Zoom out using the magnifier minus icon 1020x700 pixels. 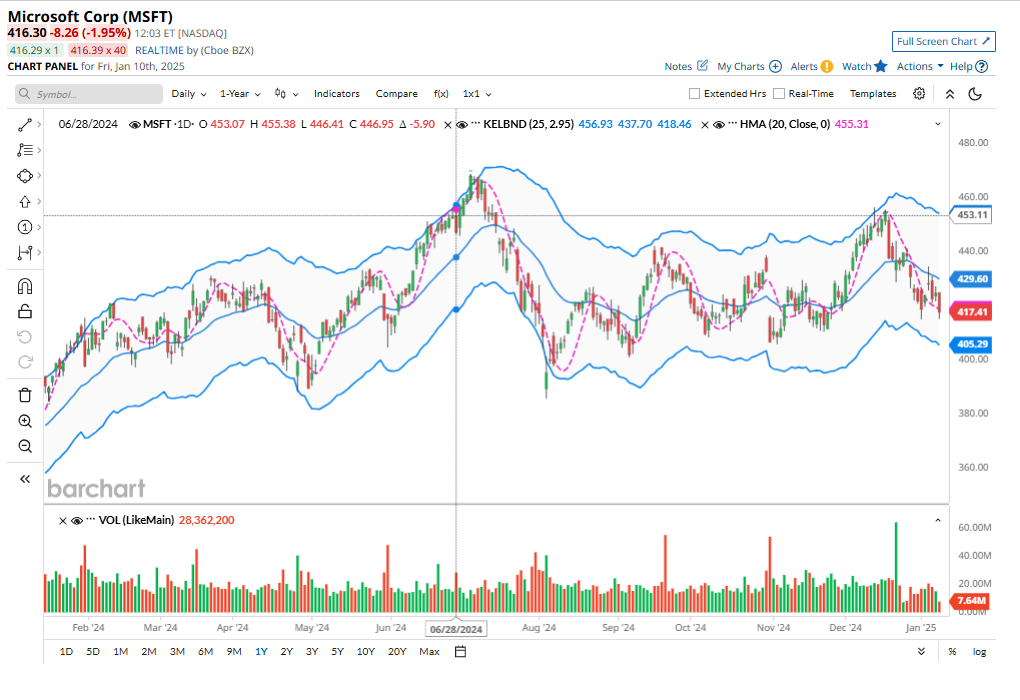pos(25,446)
